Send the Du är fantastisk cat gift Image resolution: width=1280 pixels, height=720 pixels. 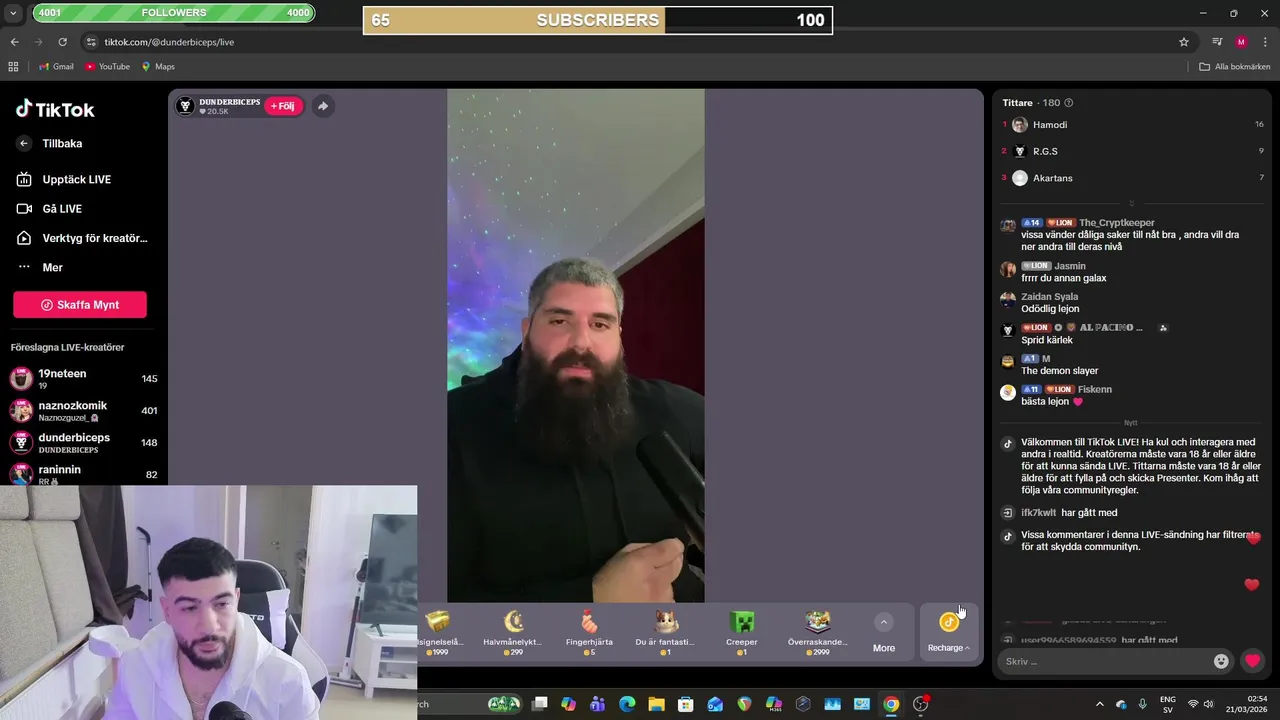pyautogui.click(x=665, y=632)
